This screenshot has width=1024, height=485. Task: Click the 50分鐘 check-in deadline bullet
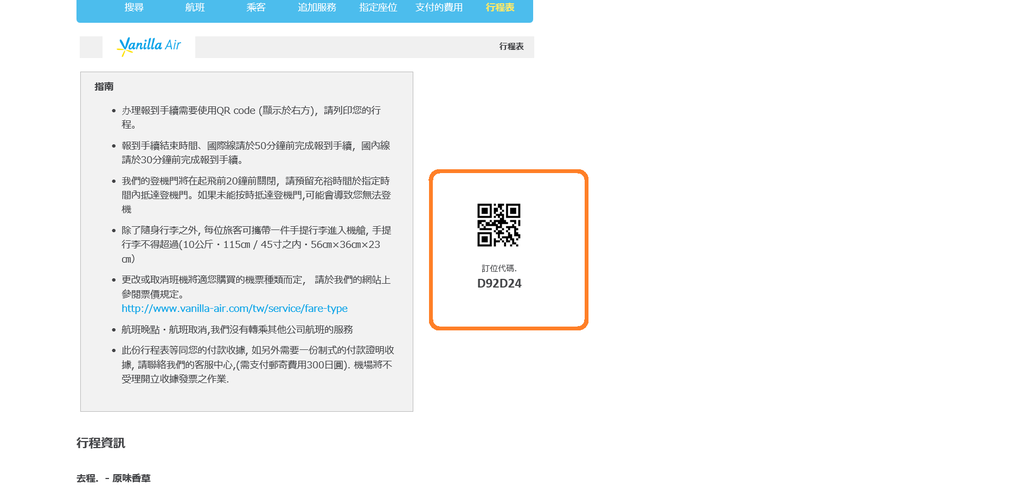pyautogui.click(x=256, y=153)
